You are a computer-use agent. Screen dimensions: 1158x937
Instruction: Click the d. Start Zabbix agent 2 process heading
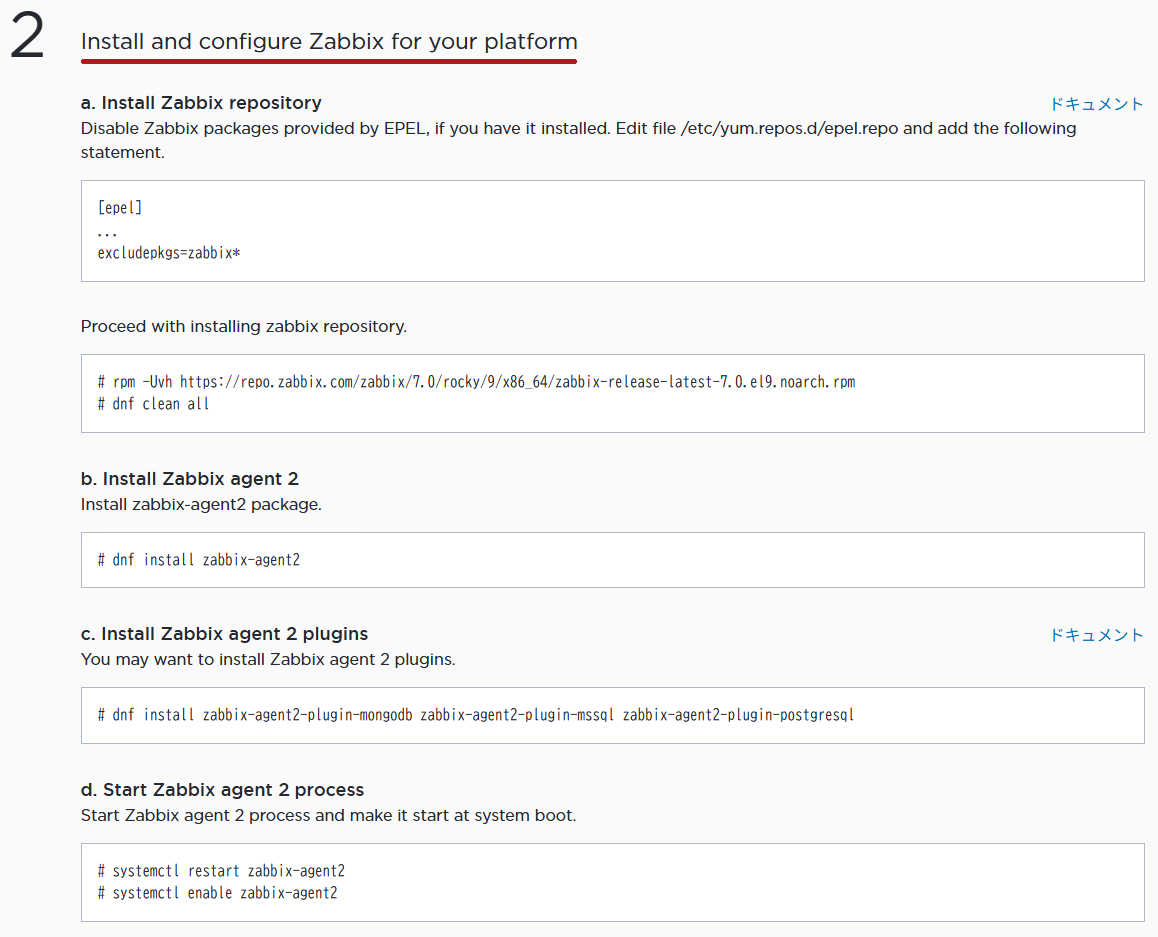click(x=222, y=789)
